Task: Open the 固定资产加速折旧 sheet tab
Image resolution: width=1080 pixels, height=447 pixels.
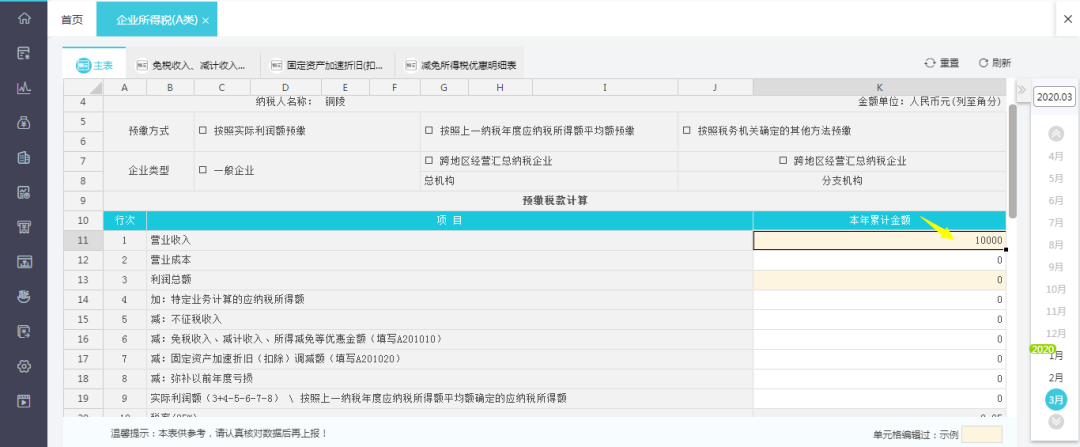Action: (327, 65)
